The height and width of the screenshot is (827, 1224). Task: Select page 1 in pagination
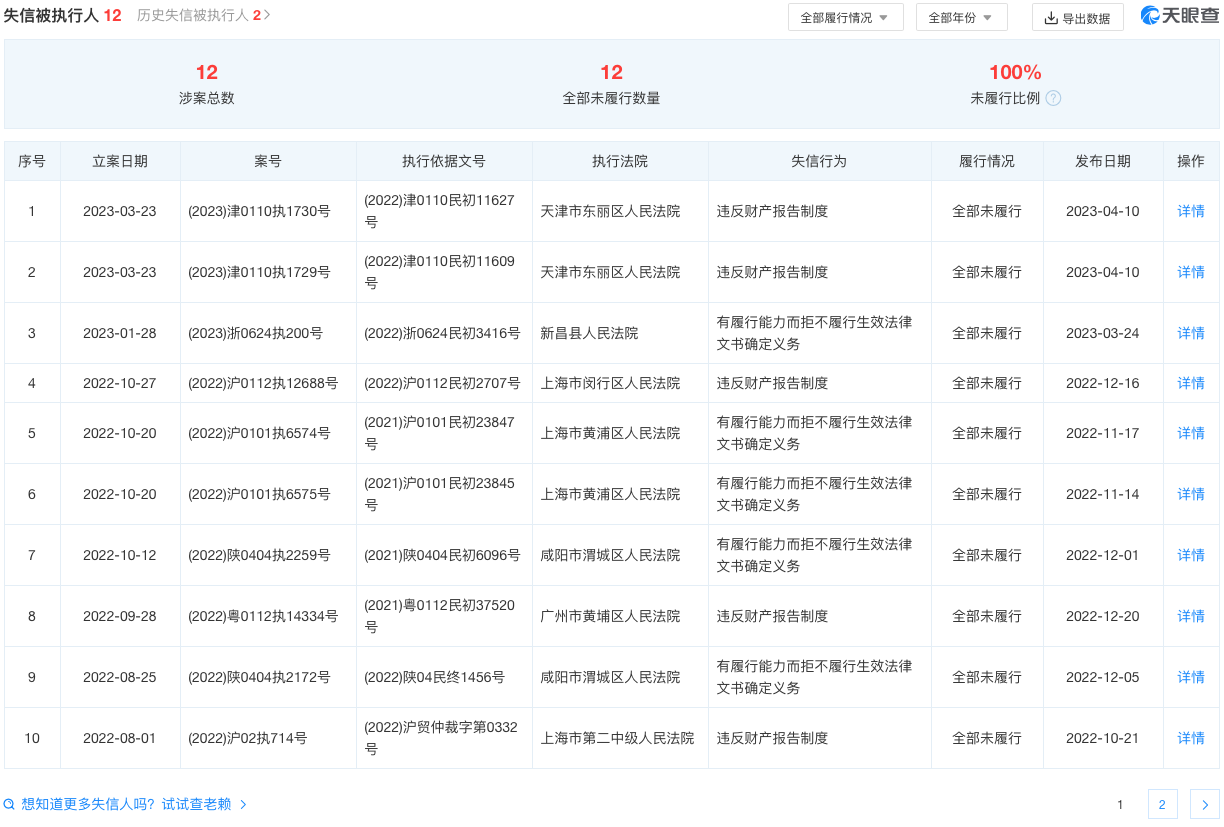(x=1120, y=804)
